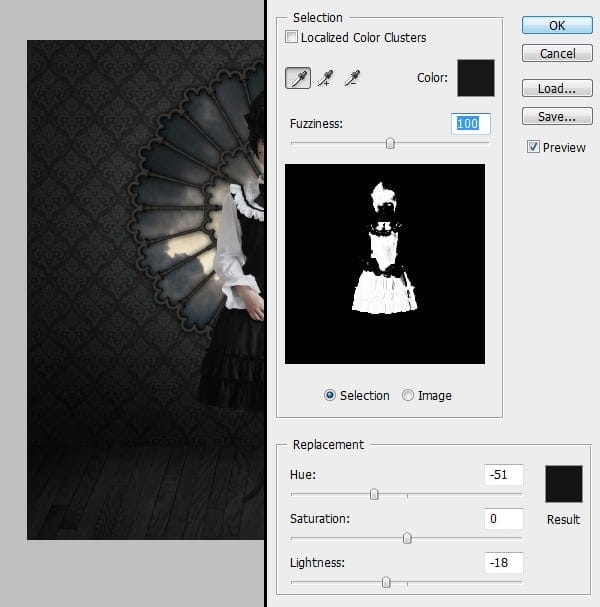Confirm with the OK button
The width and height of the screenshot is (600, 607).
pos(557,25)
